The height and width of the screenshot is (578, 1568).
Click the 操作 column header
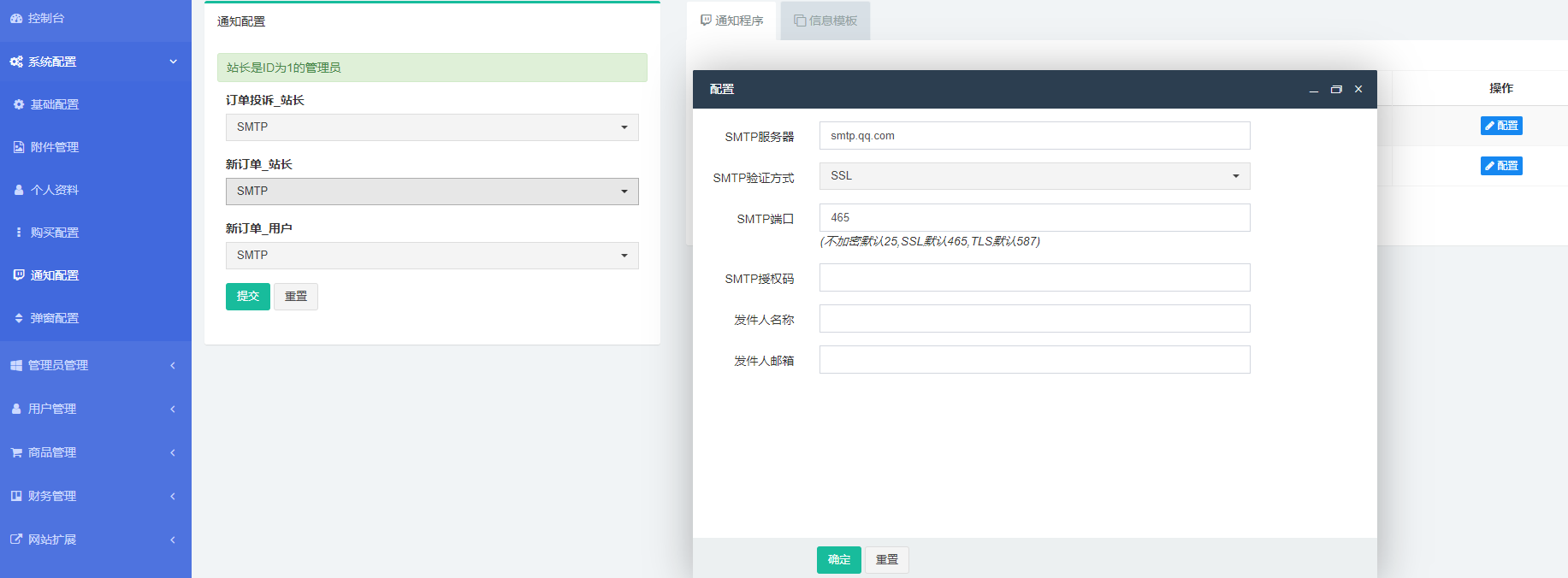1501,88
